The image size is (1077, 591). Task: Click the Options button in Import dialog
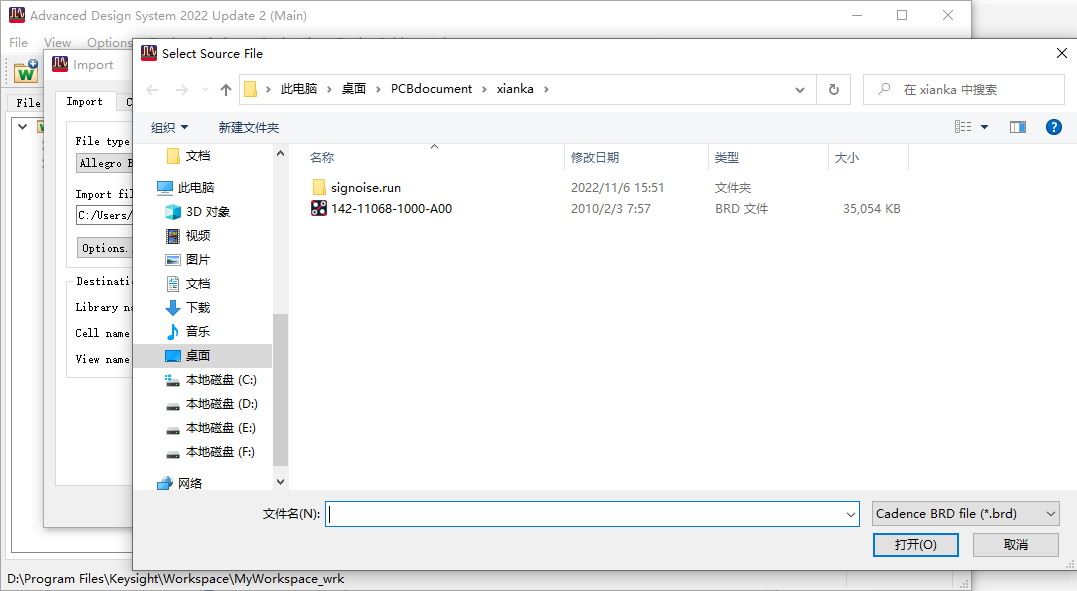(x=104, y=248)
